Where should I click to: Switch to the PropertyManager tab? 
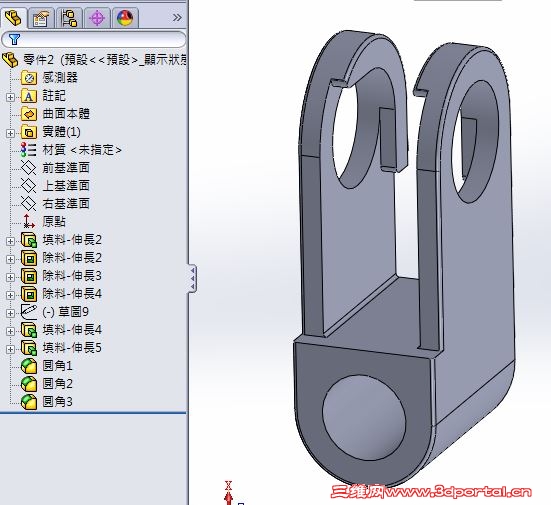point(41,18)
